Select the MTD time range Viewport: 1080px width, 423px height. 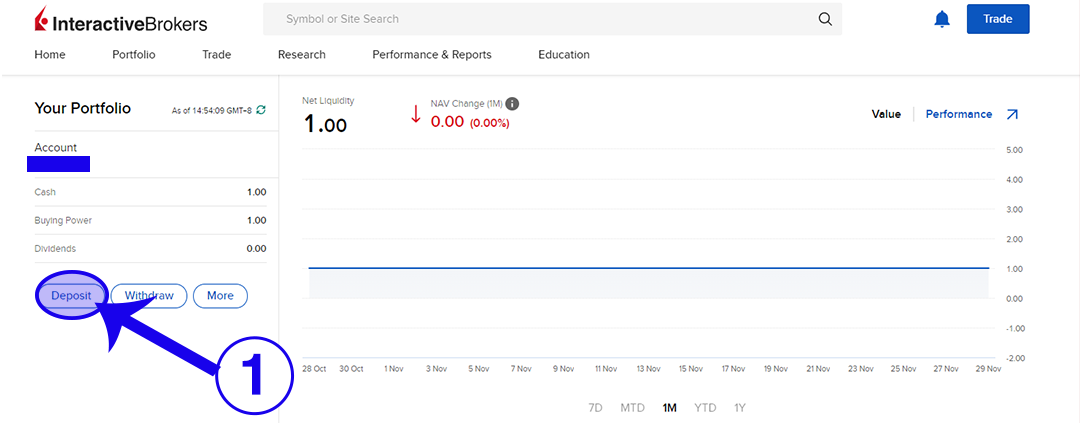632,408
